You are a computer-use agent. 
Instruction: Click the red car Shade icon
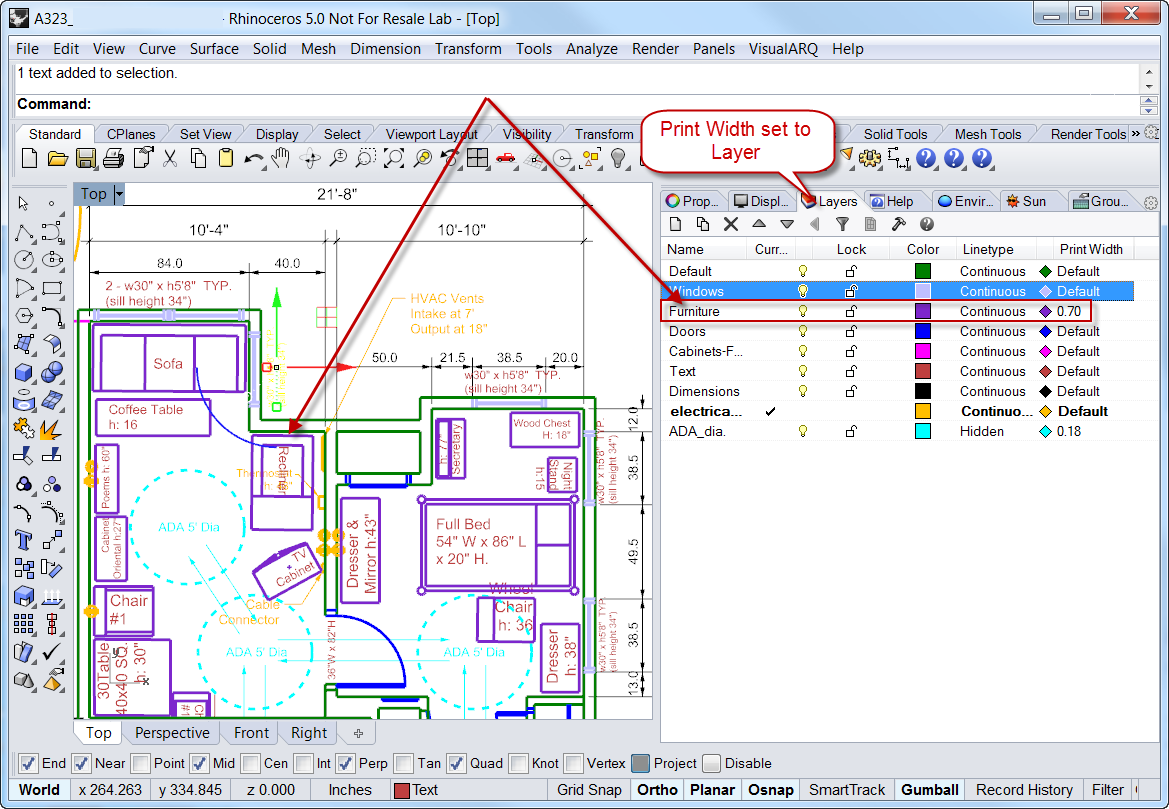[x=505, y=157]
